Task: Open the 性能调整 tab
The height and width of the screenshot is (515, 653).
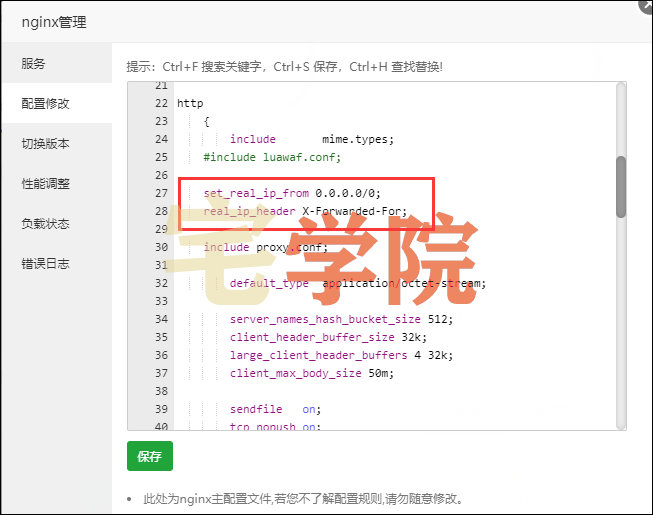Action: point(46,183)
